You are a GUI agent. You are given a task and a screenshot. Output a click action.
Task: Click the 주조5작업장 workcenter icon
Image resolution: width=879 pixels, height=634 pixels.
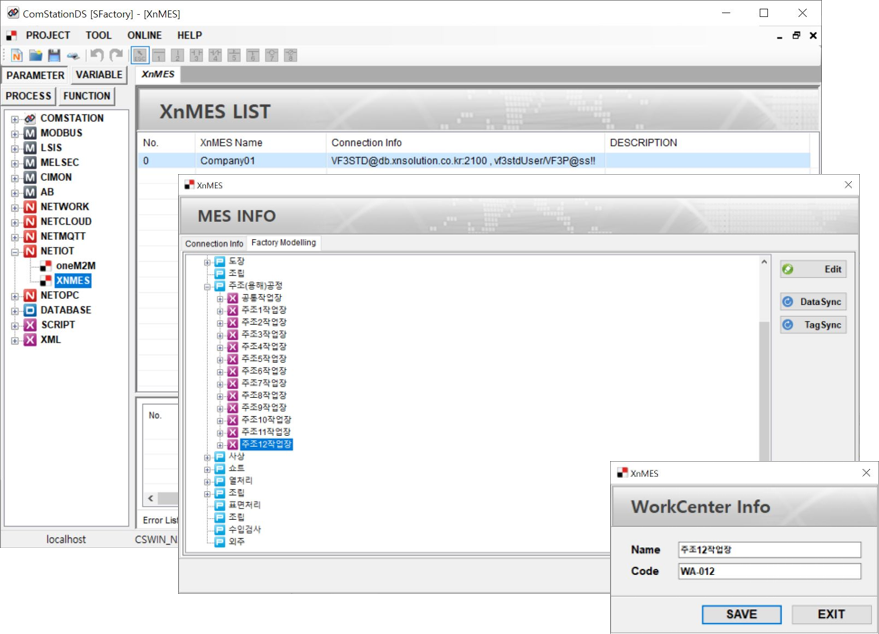coord(232,359)
